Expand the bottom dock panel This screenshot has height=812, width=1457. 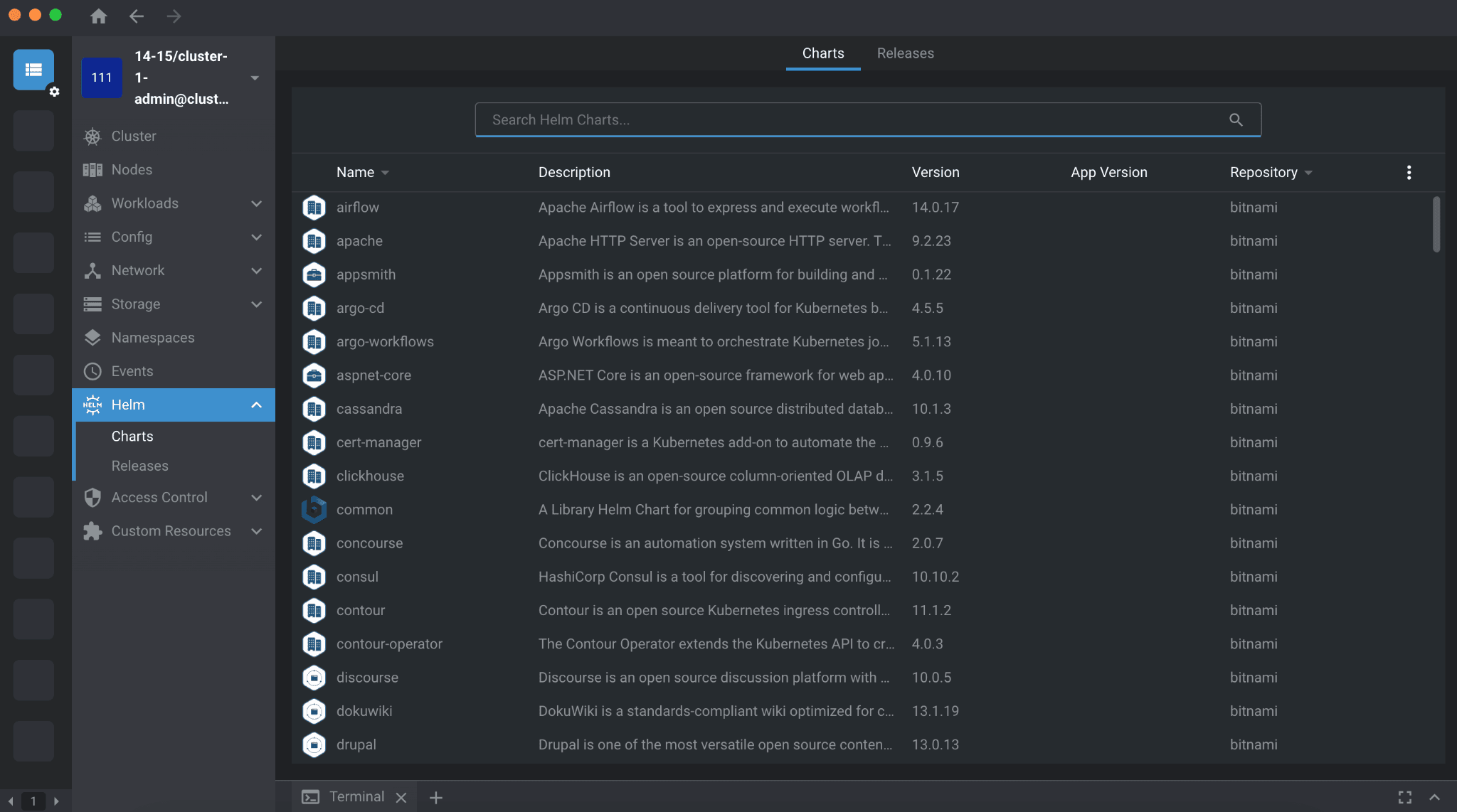click(x=1435, y=797)
